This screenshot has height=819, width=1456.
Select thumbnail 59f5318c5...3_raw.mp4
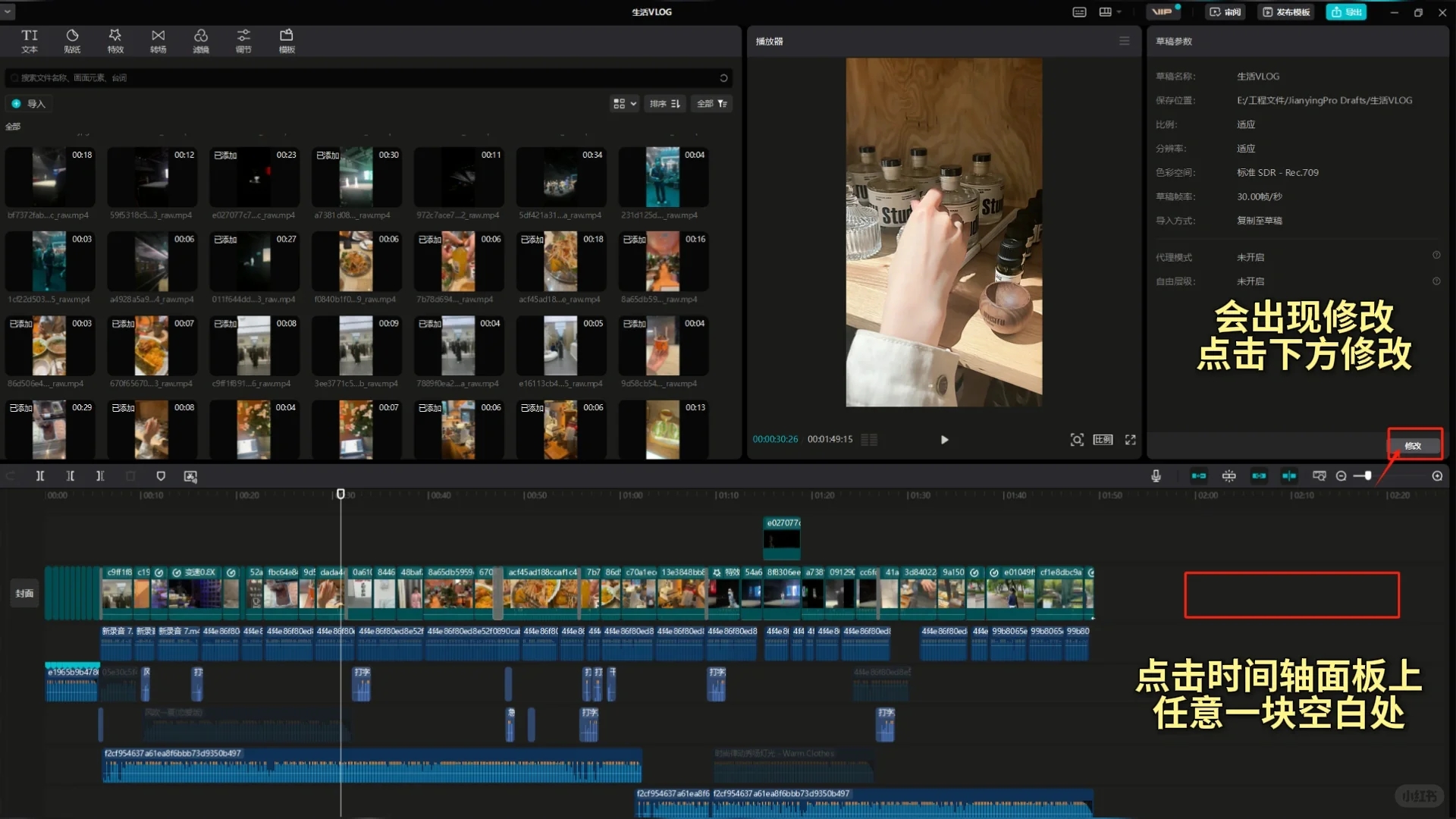152,177
